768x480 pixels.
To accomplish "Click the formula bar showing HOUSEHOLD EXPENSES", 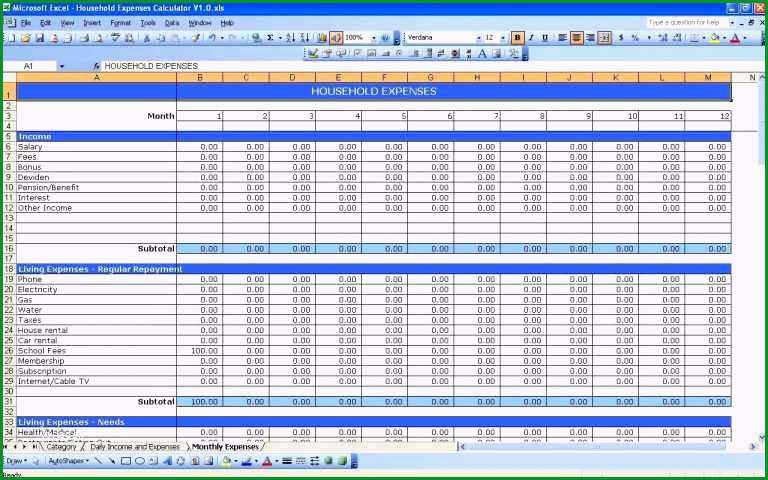I will coord(431,66).
